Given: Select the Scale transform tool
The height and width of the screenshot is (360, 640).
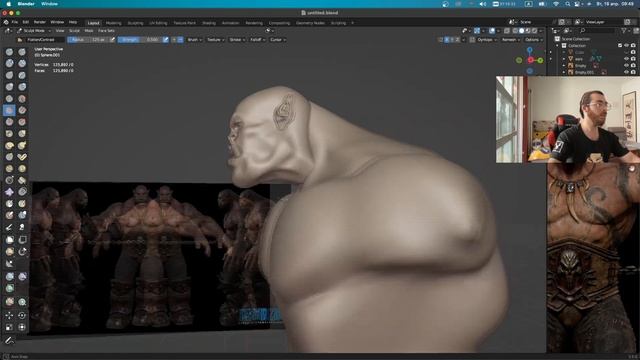Looking at the screenshot, I should (9, 327).
